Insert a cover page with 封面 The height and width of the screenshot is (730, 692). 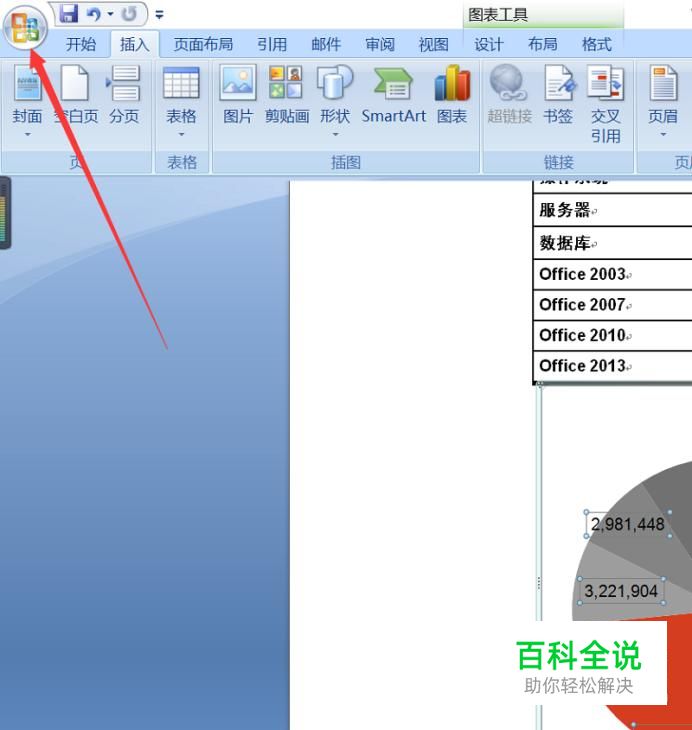click(x=27, y=94)
